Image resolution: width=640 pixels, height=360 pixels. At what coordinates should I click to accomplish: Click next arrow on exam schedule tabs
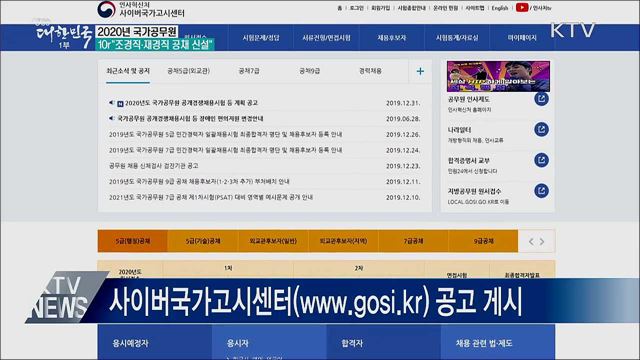click(x=542, y=242)
